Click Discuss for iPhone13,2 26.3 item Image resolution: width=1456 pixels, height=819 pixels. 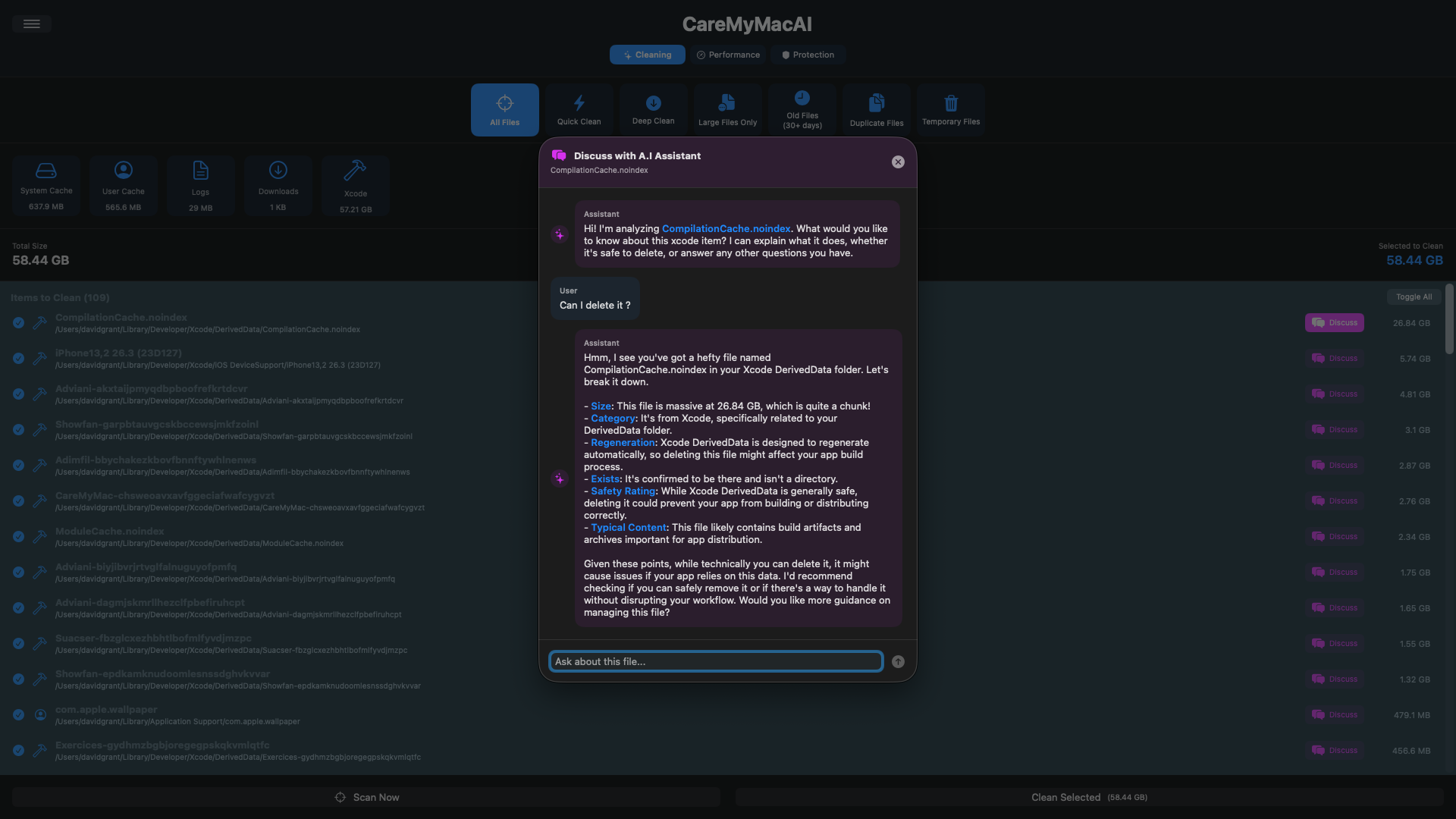coord(1334,358)
